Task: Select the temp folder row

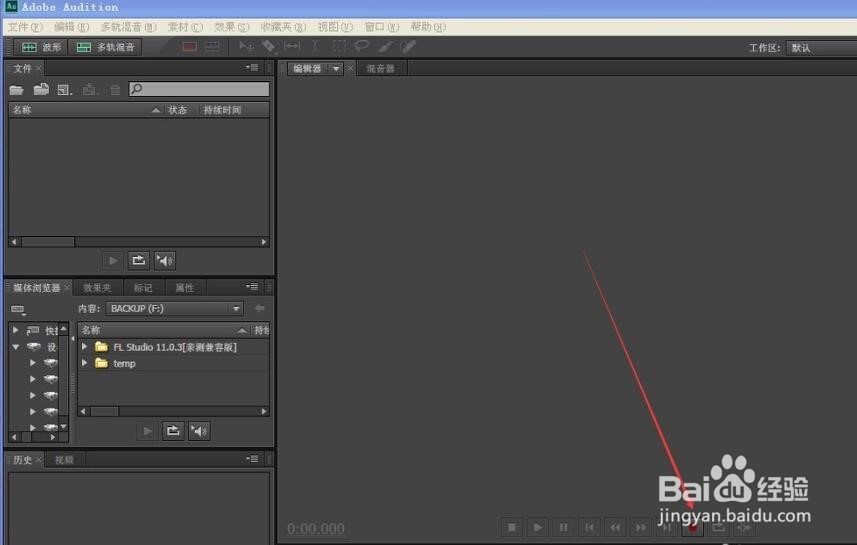Action: coord(174,364)
